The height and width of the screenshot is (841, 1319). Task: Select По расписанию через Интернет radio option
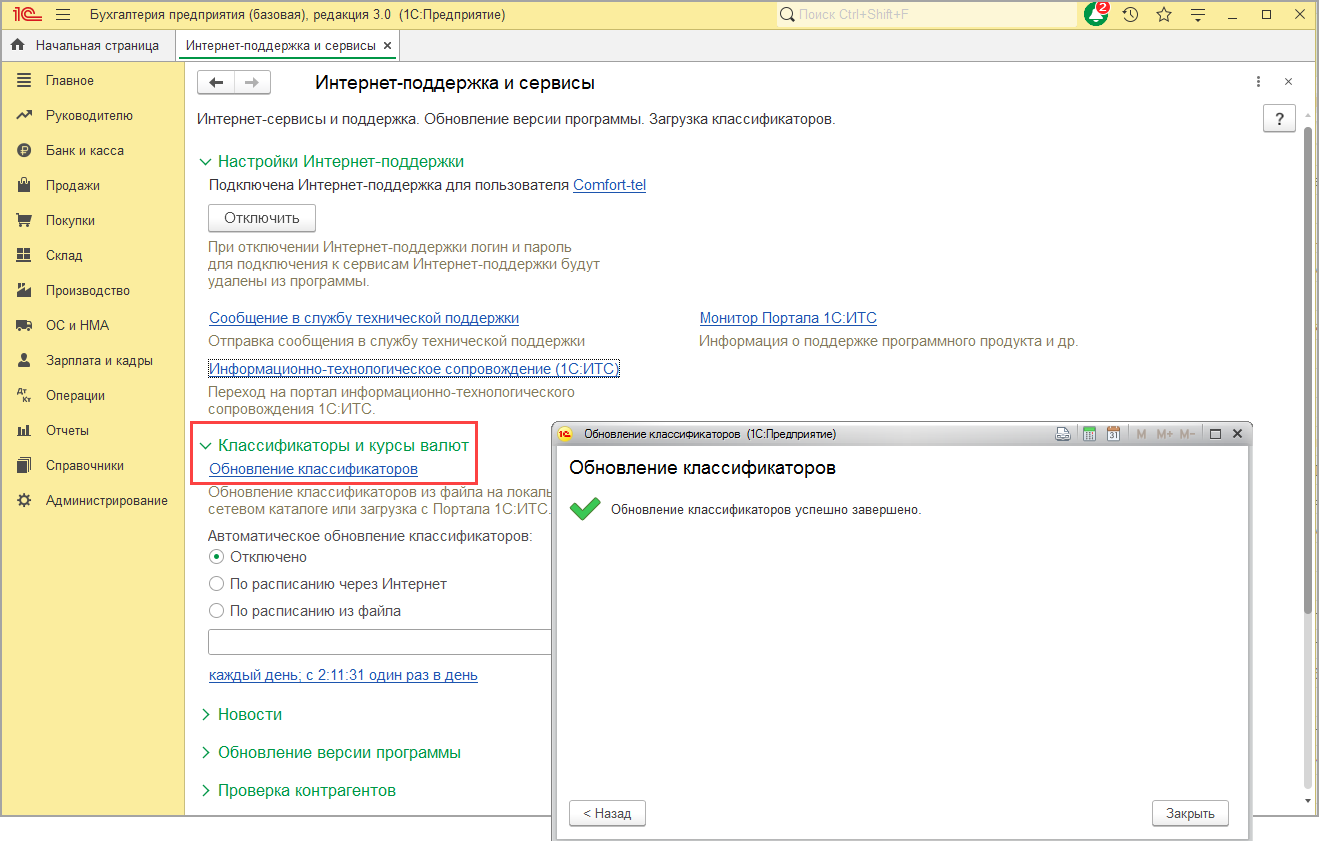pyautogui.click(x=216, y=584)
